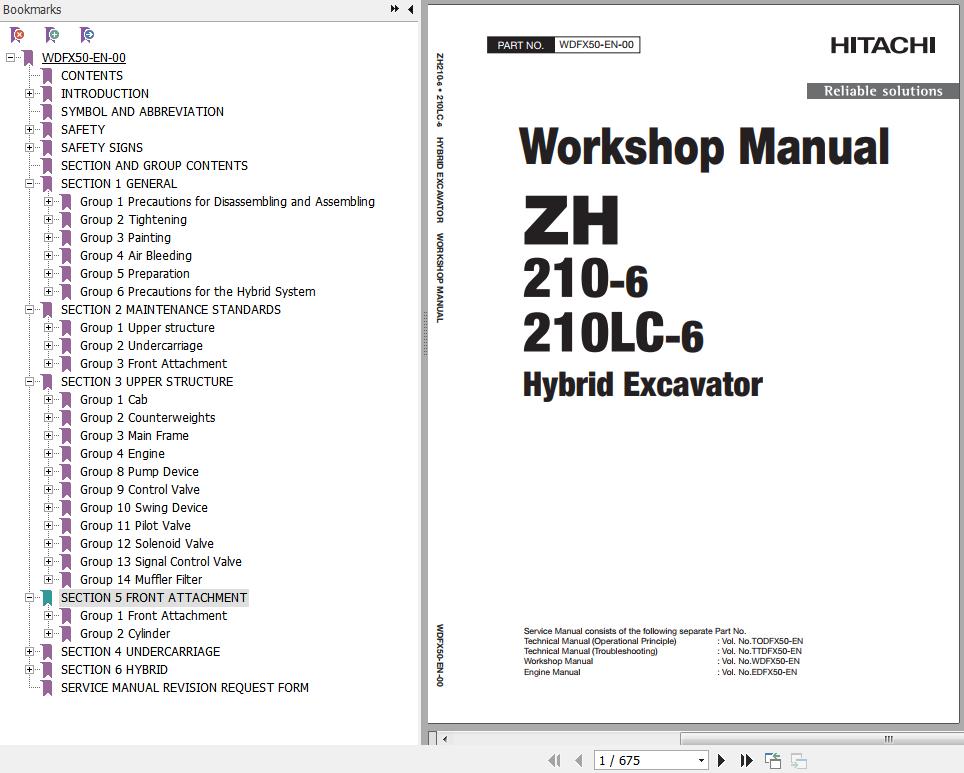Open Group 2 Tightening bookmark
This screenshot has height=773, width=964.
(x=133, y=220)
